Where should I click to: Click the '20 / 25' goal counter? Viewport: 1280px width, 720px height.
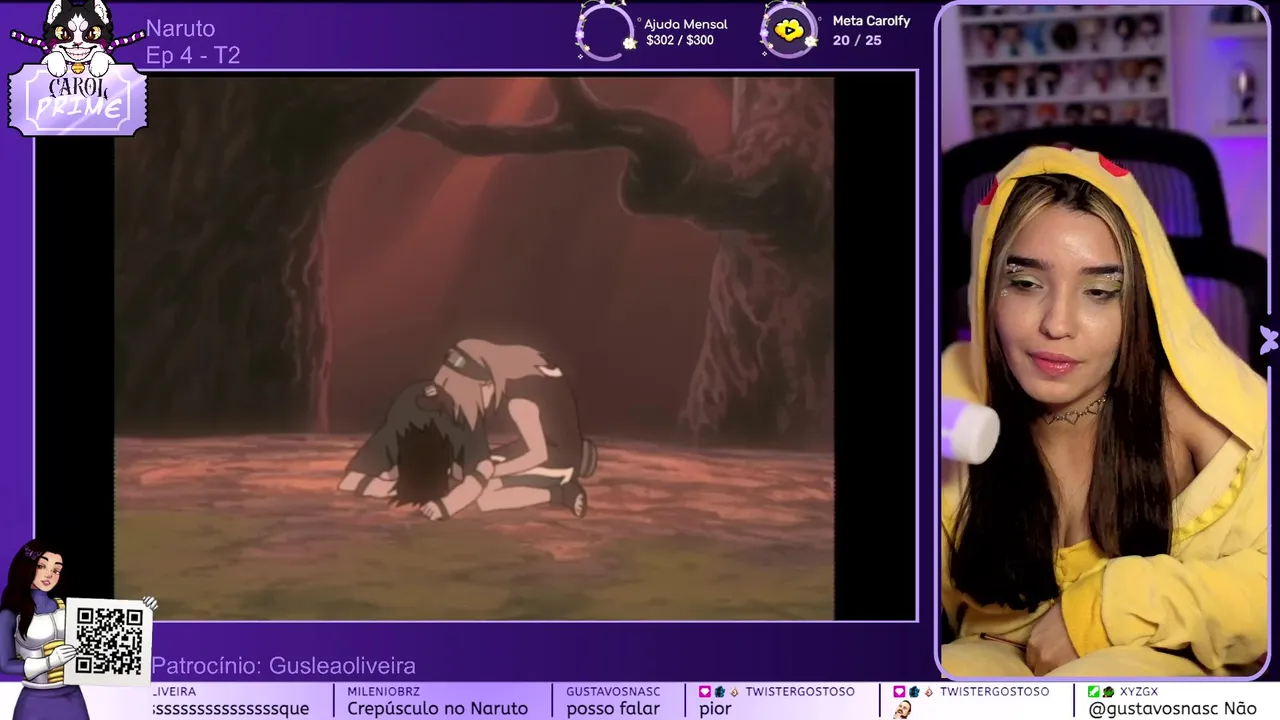(857, 41)
